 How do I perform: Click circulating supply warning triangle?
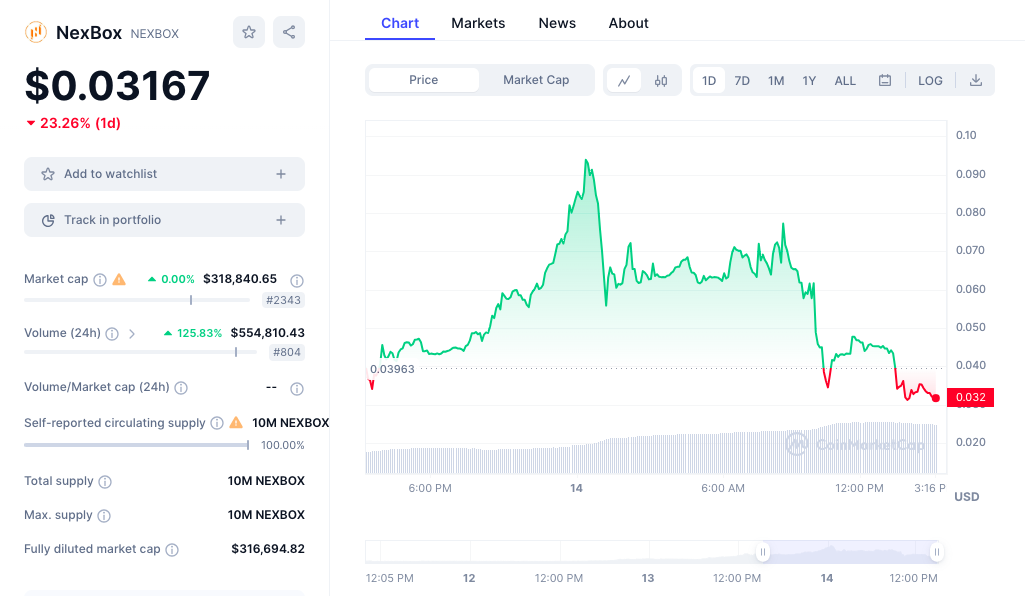coord(236,422)
